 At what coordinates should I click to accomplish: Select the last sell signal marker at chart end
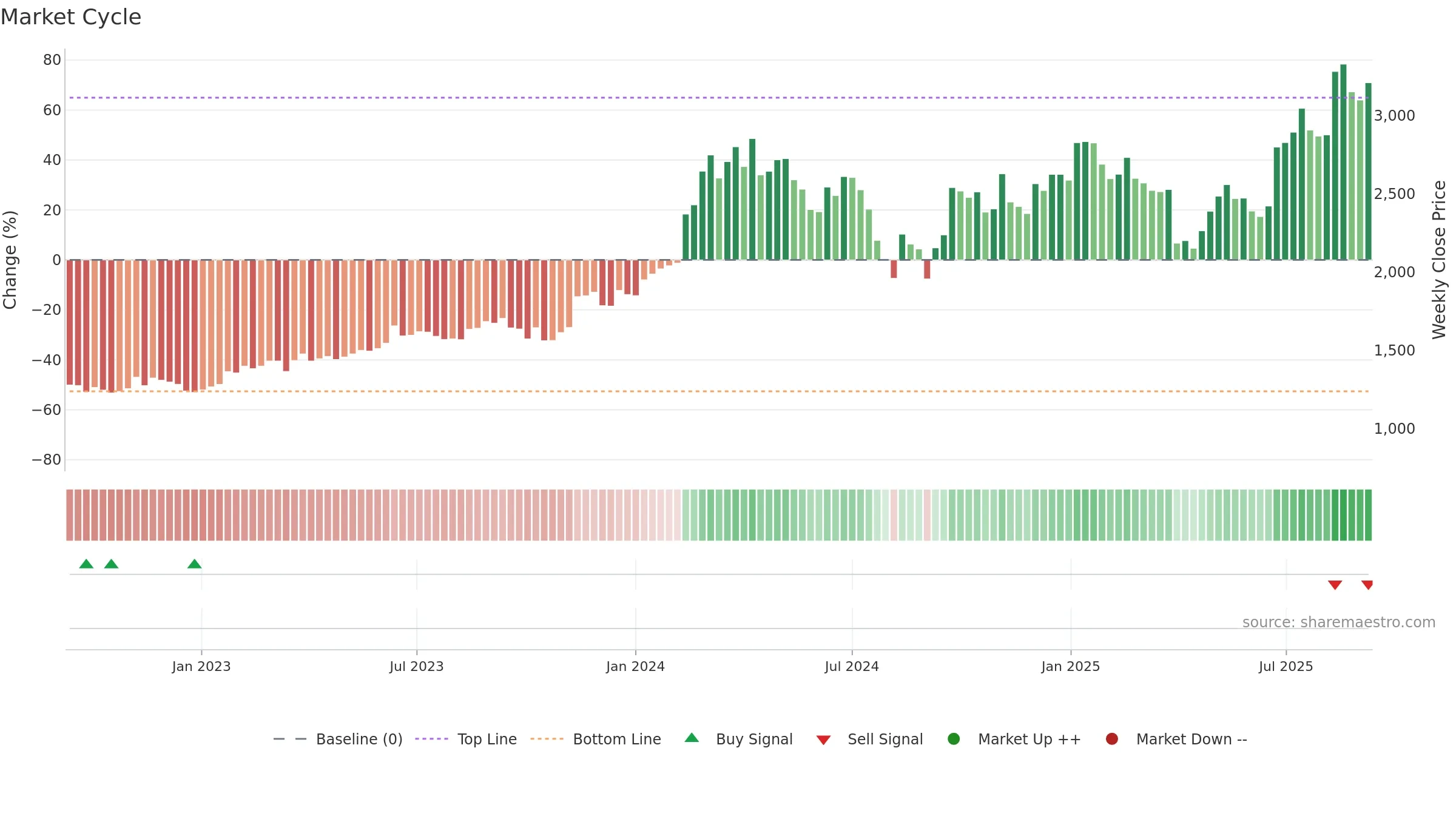pos(1367,585)
